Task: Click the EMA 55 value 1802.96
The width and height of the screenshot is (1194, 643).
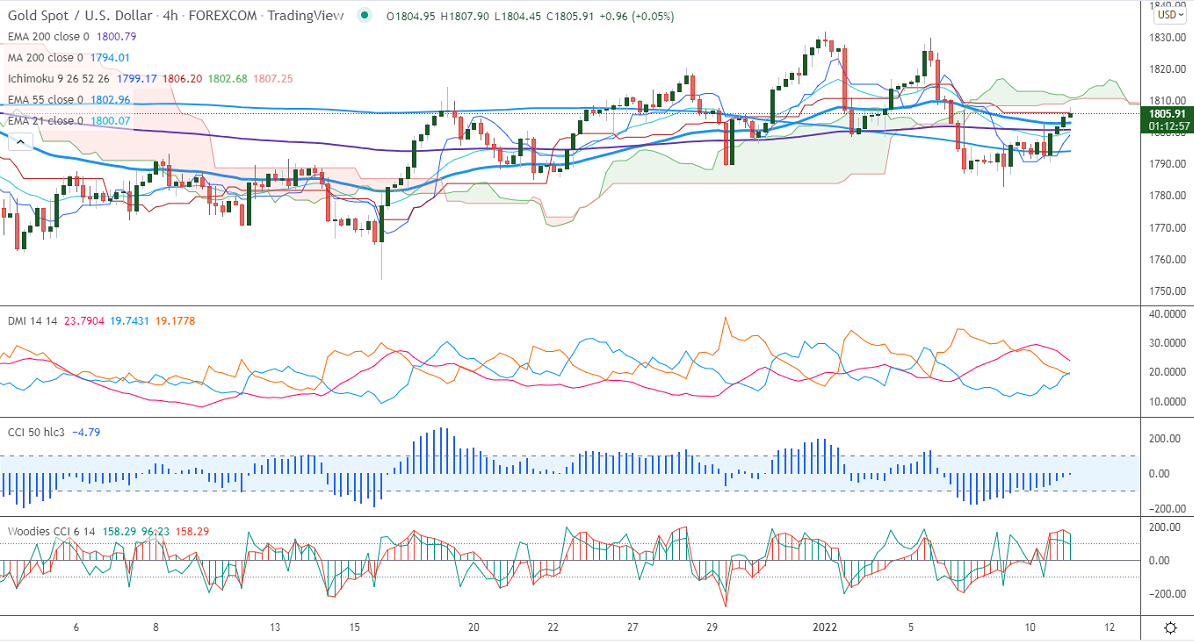Action: pyautogui.click(x=110, y=100)
